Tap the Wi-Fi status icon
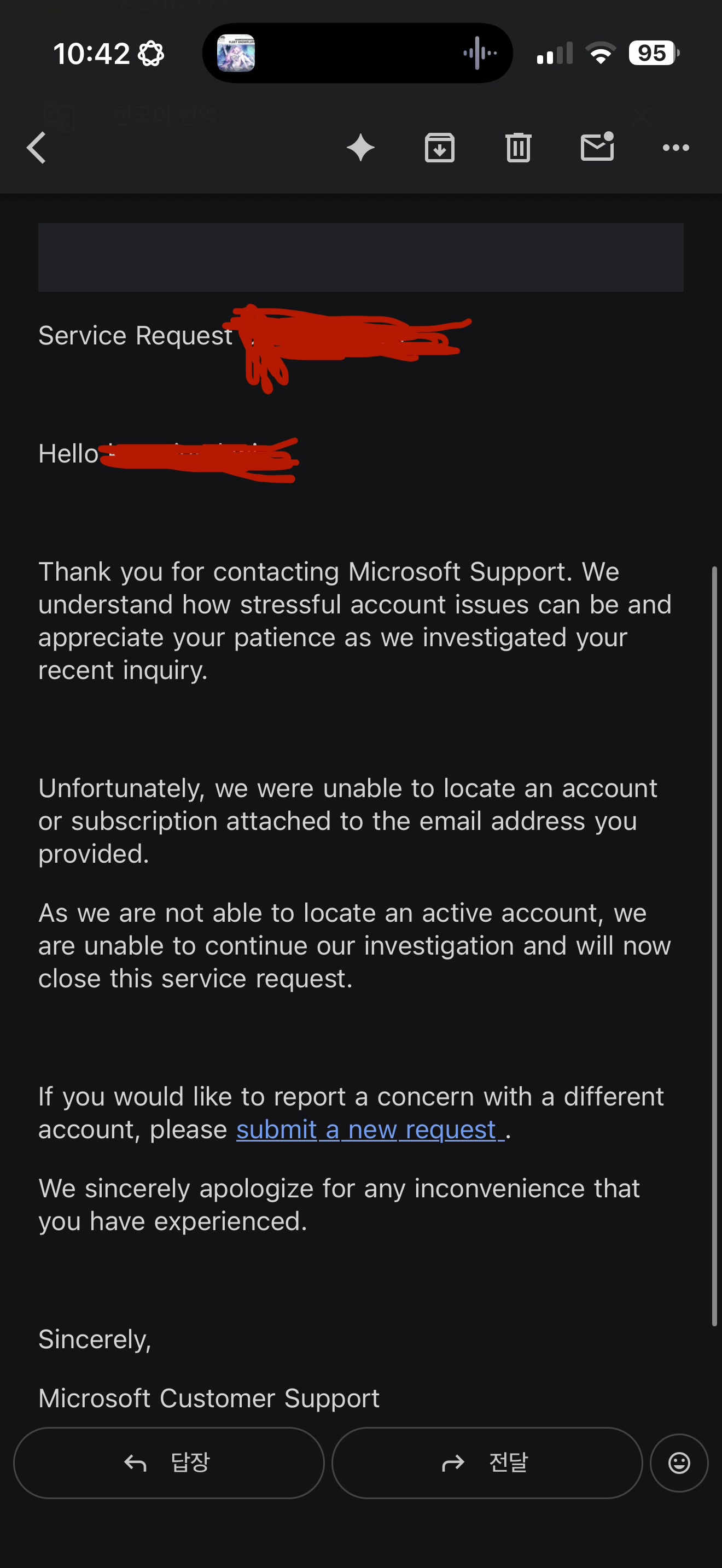The image size is (722, 1568). pos(601,53)
